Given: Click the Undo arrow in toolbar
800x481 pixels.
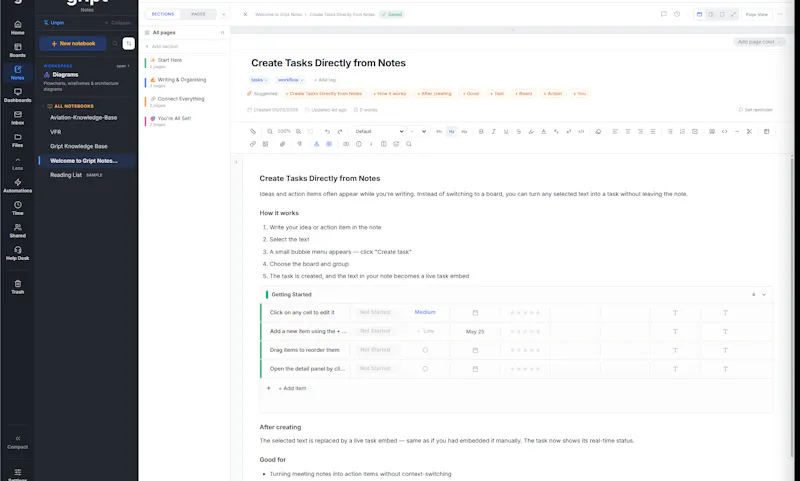Looking at the screenshot, I should 328,132.
